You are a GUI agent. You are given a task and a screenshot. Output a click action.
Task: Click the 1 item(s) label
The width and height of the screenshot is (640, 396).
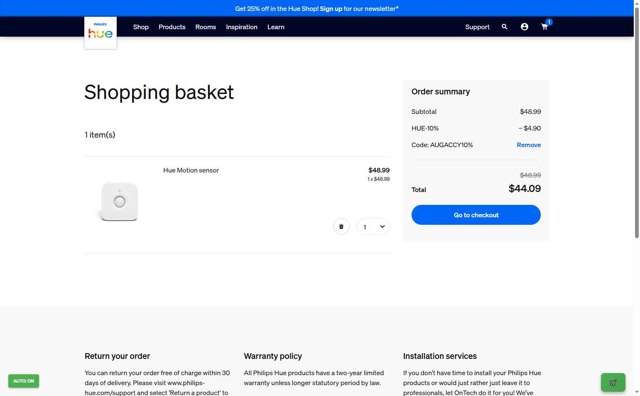(x=100, y=135)
